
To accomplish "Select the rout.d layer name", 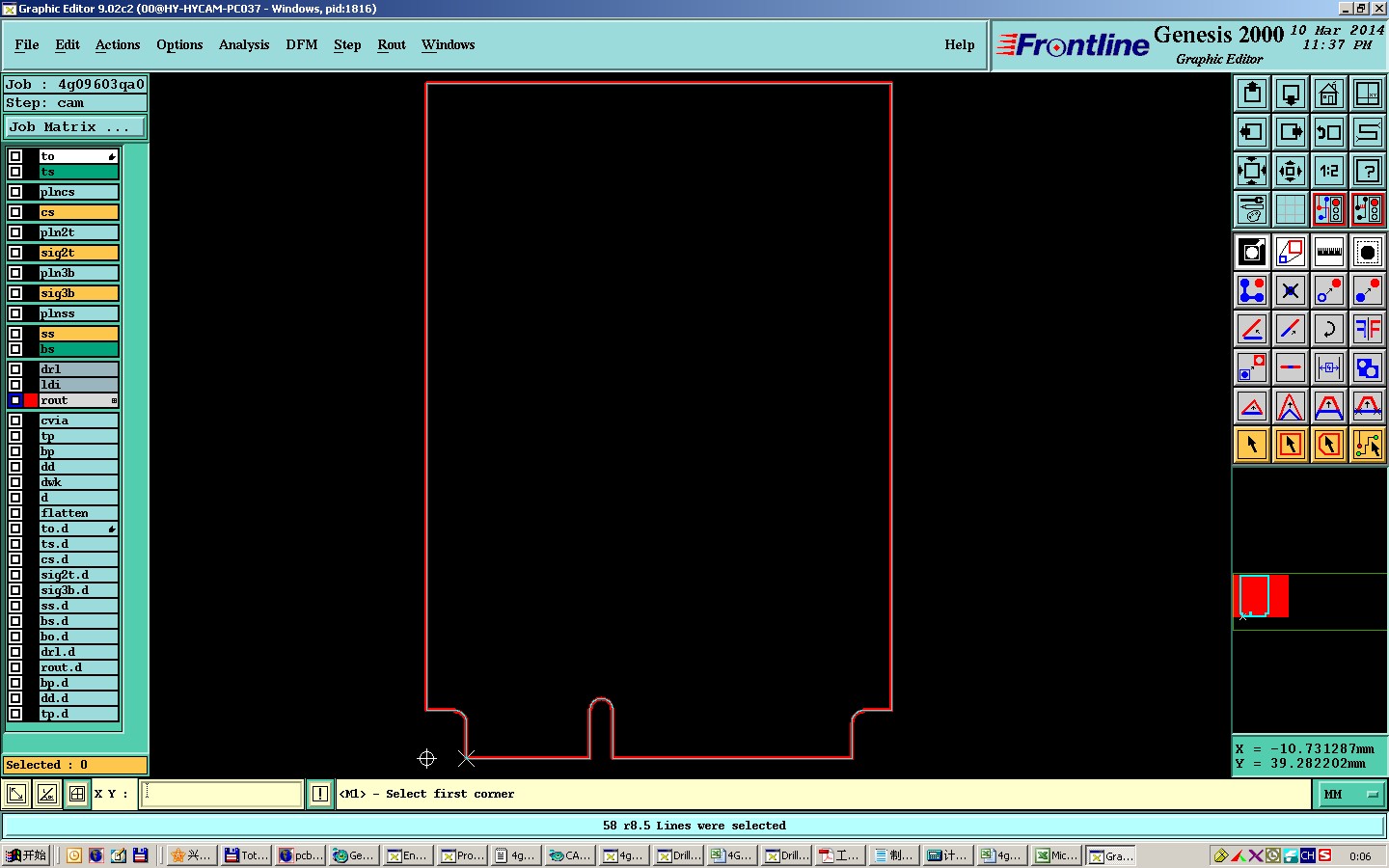I will coord(78,667).
